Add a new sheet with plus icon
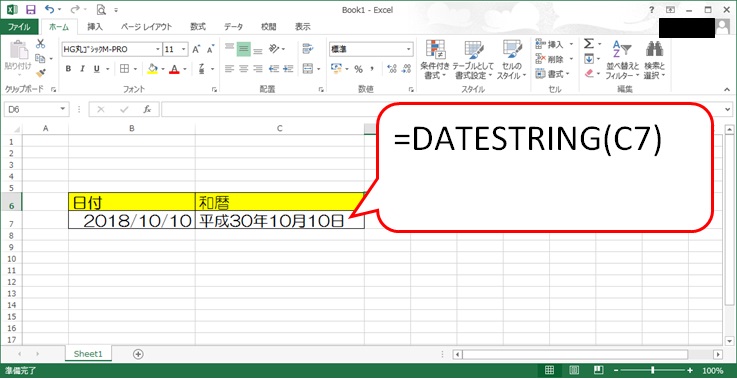 point(138,354)
